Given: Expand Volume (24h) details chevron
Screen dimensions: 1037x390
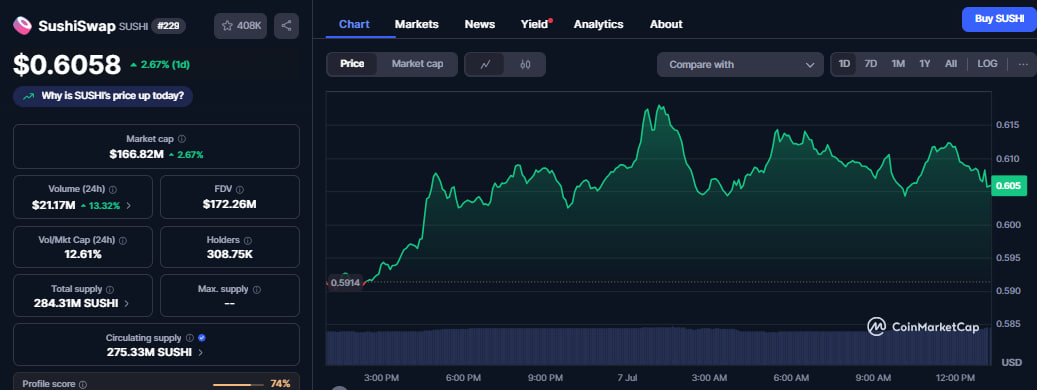Looking at the screenshot, I should 128,206.
